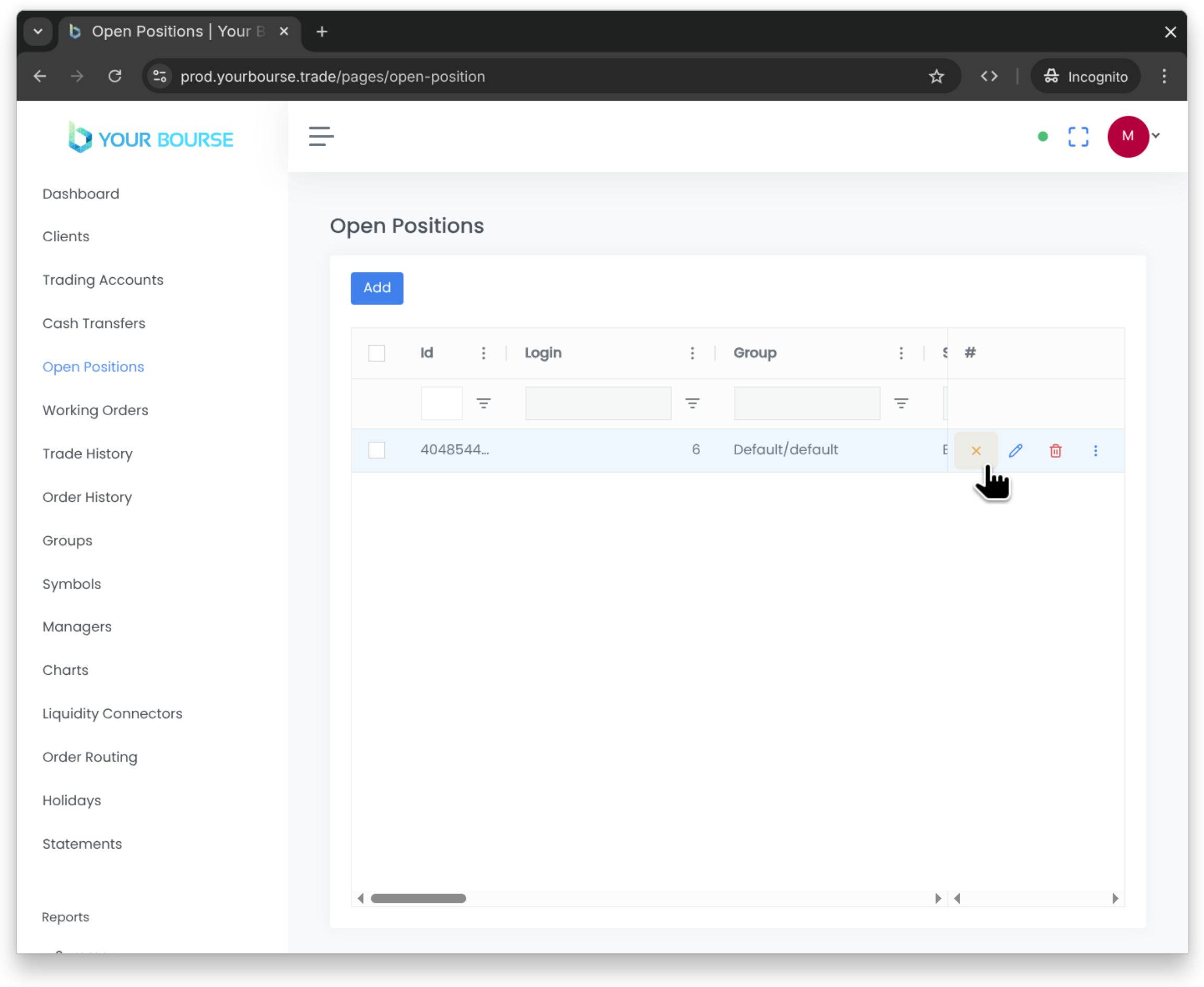Click the Group column filter icon

click(901, 403)
